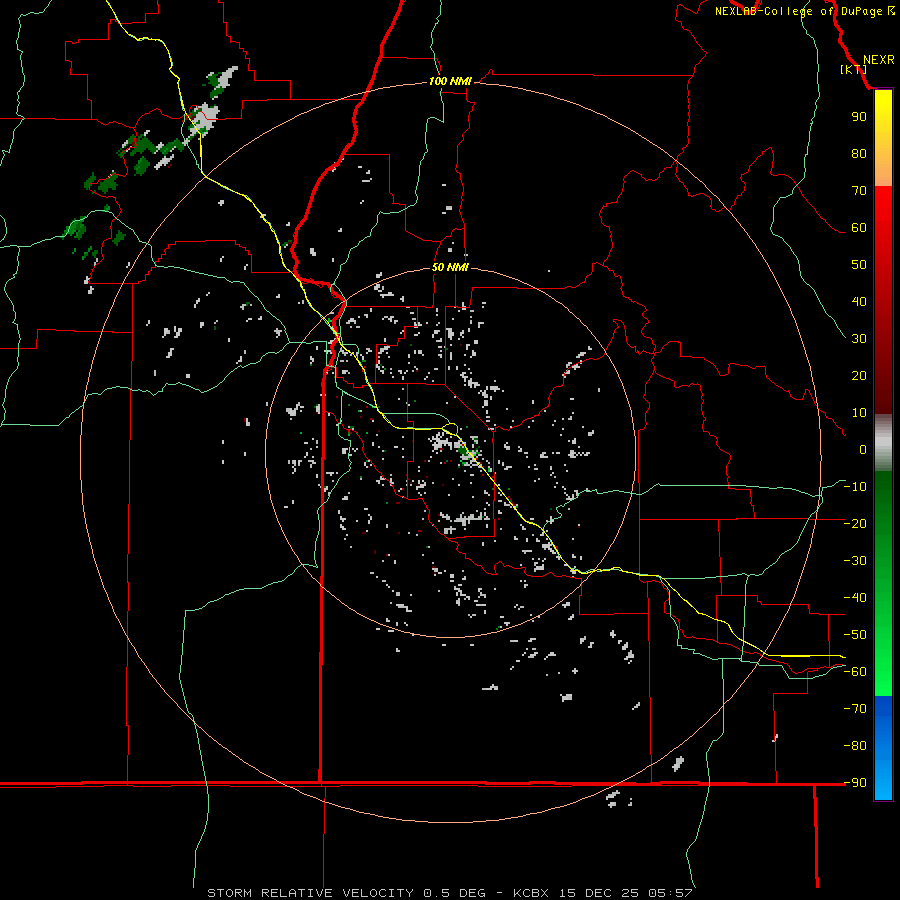Click the 15 DEC 25 date stamp

point(599,893)
